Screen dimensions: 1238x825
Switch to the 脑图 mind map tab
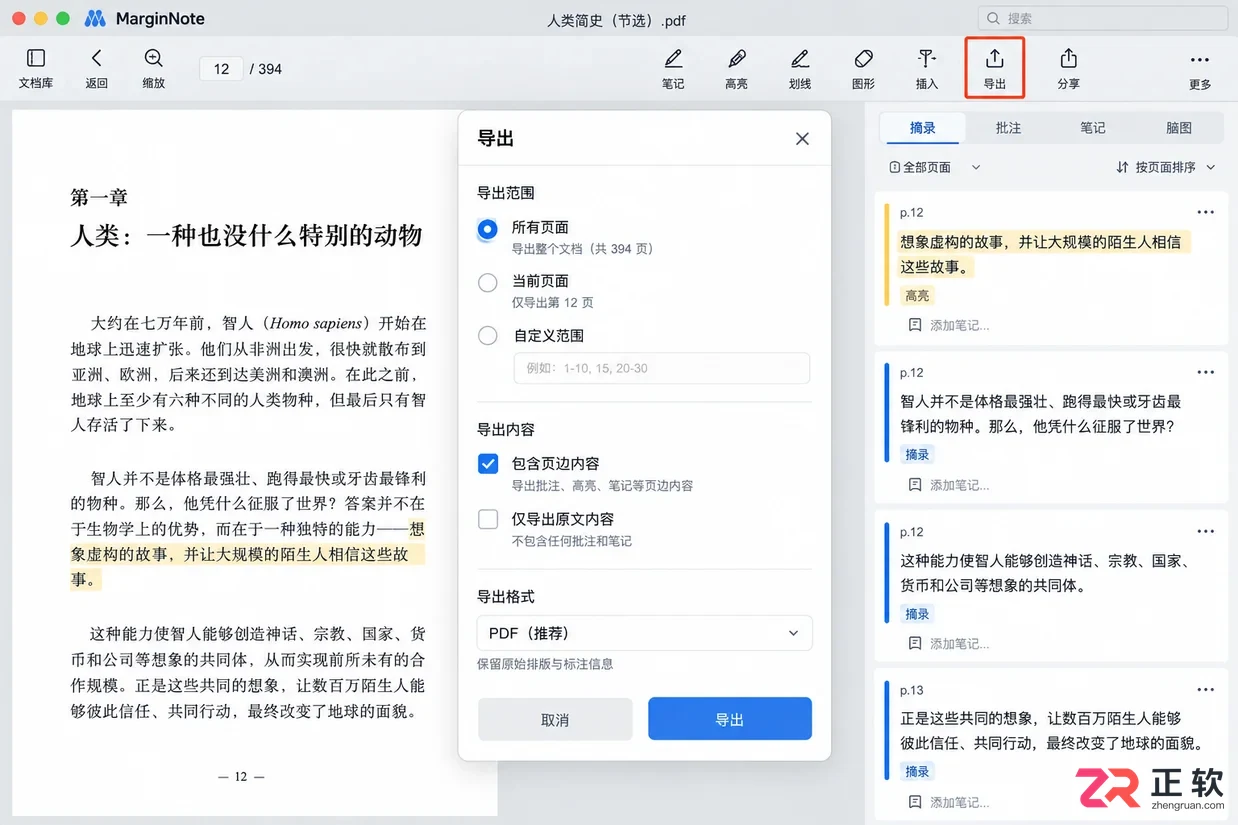tap(1179, 128)
